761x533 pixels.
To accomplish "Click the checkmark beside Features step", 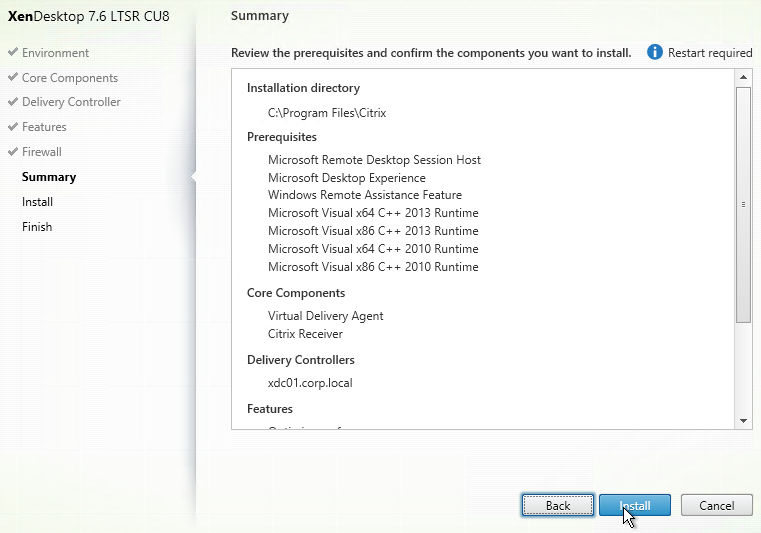I will coord(13,126).
